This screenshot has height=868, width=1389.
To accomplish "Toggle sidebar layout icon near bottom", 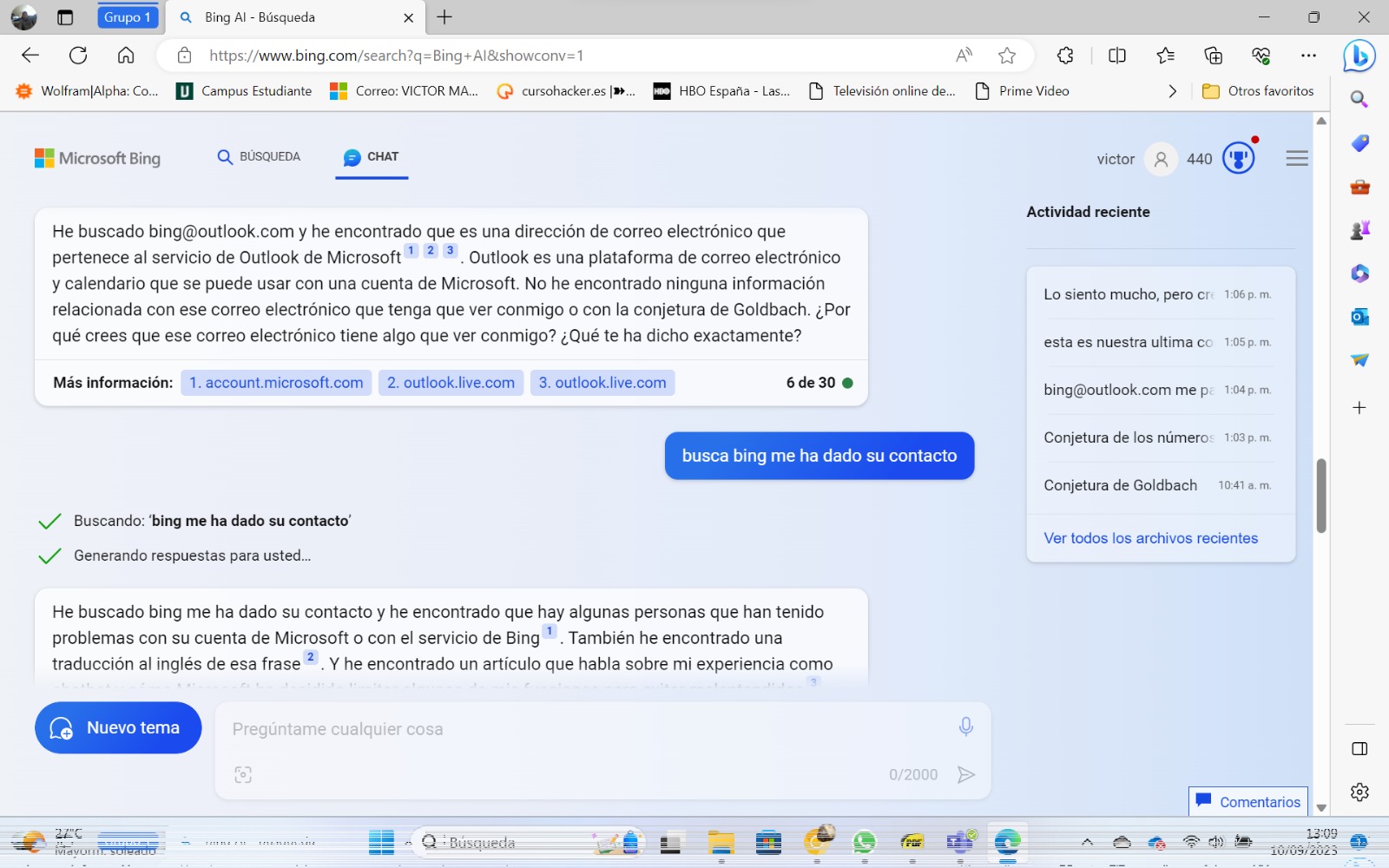I will point(1359,749).
